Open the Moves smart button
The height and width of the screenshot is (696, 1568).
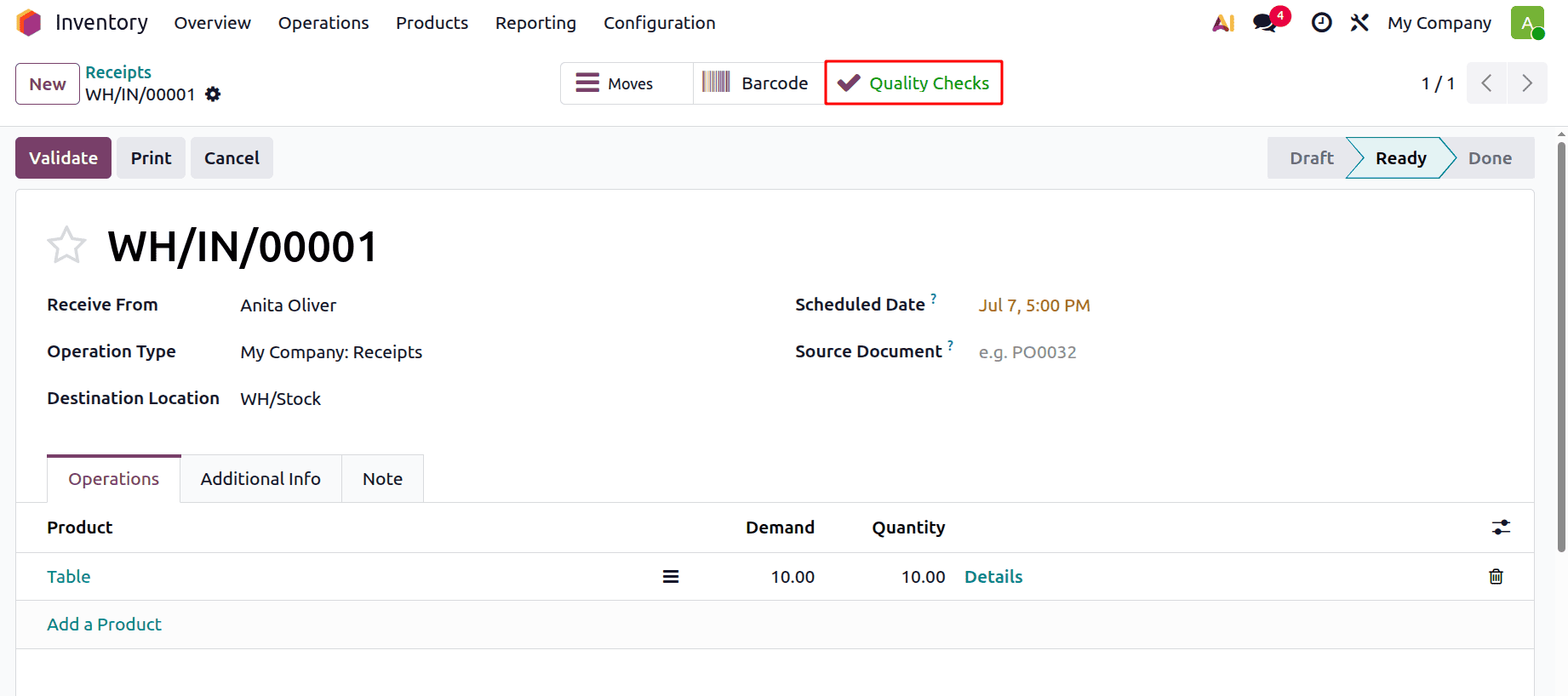(x=627, y=83)
